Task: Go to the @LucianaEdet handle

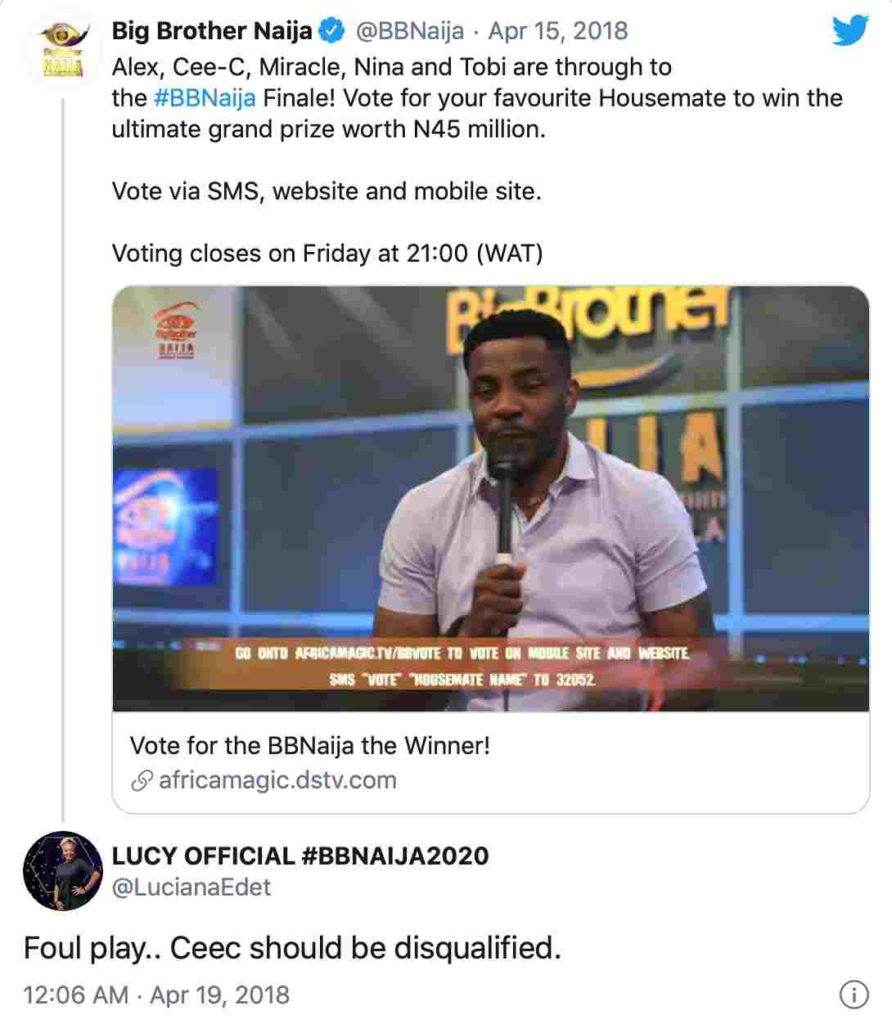Action: 191,886
